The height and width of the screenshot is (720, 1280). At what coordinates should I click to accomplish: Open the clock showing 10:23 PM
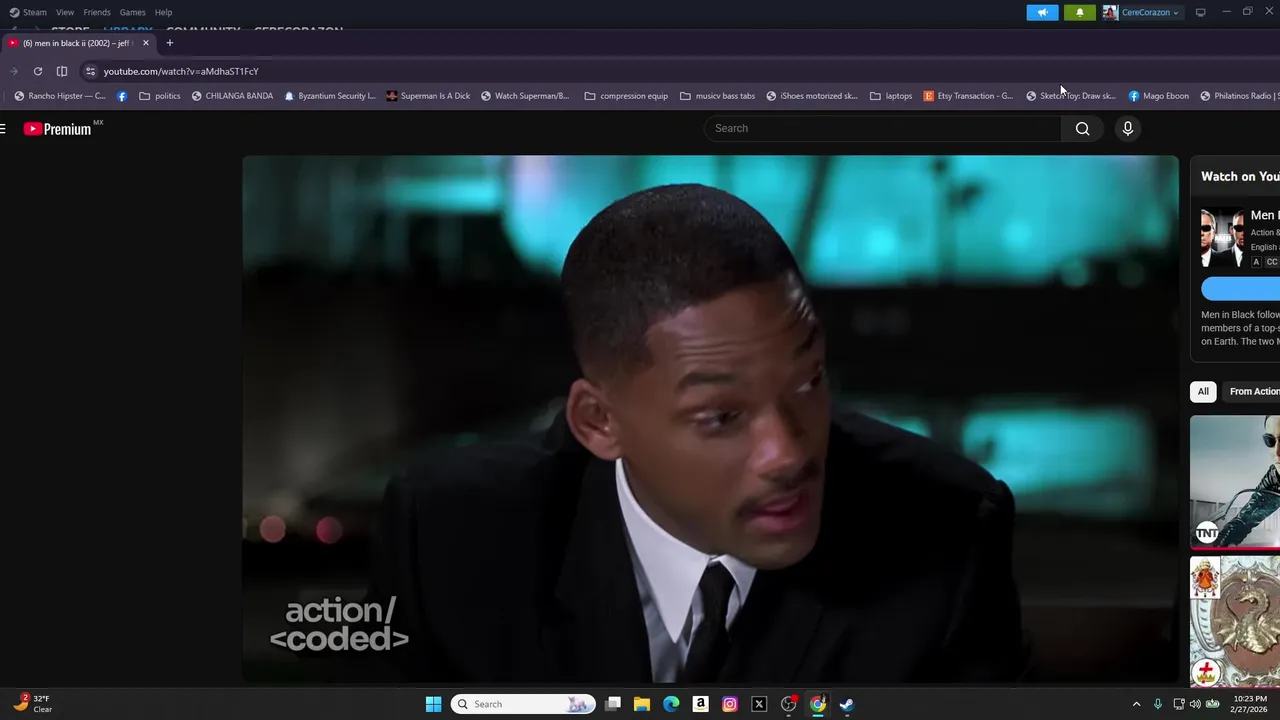coord(1250,704)
